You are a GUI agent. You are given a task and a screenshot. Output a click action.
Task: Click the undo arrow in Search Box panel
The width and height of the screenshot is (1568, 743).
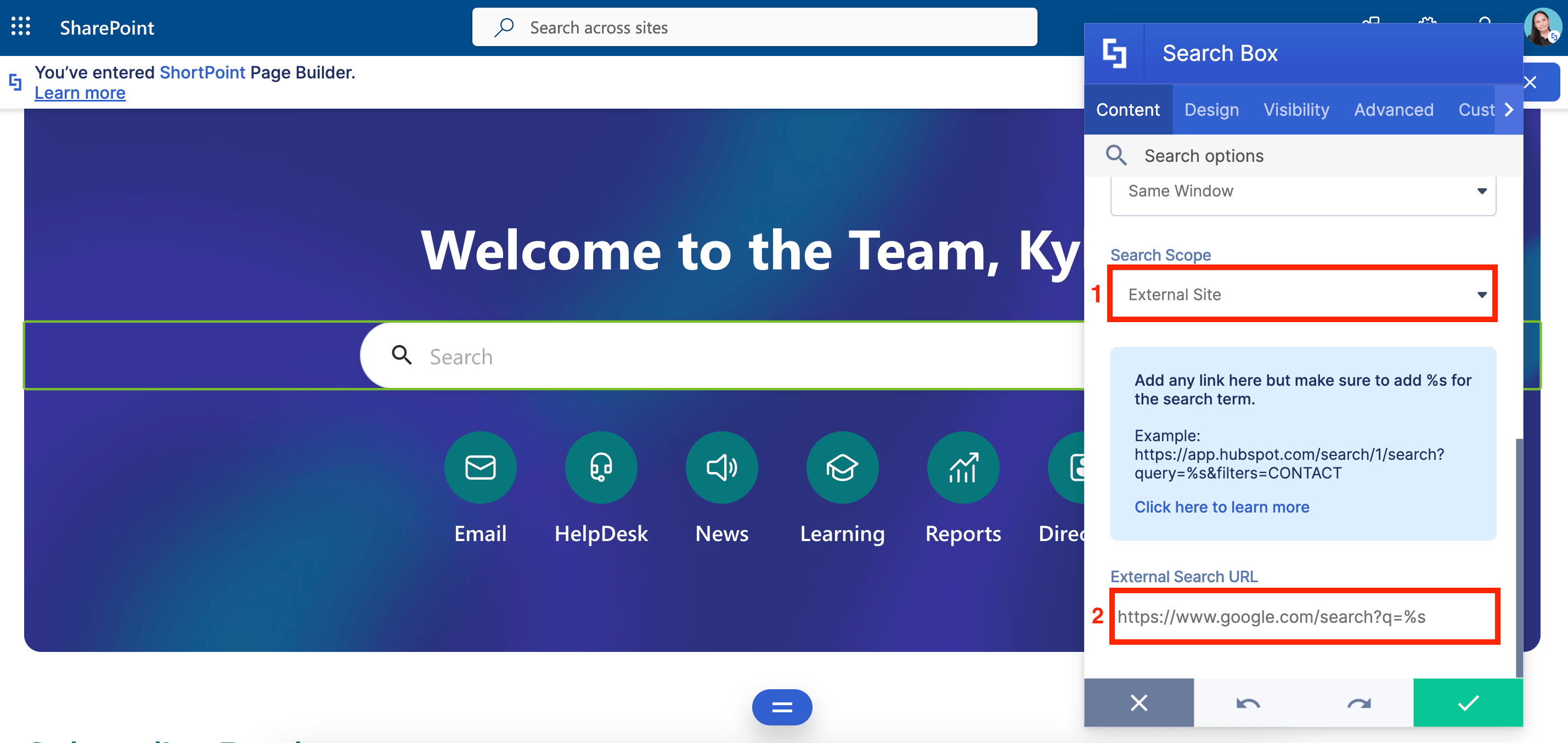point(1248,703)
